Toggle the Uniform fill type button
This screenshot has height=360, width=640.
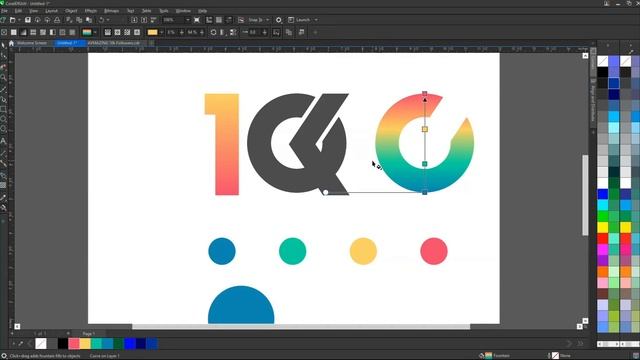pos(13,32)
